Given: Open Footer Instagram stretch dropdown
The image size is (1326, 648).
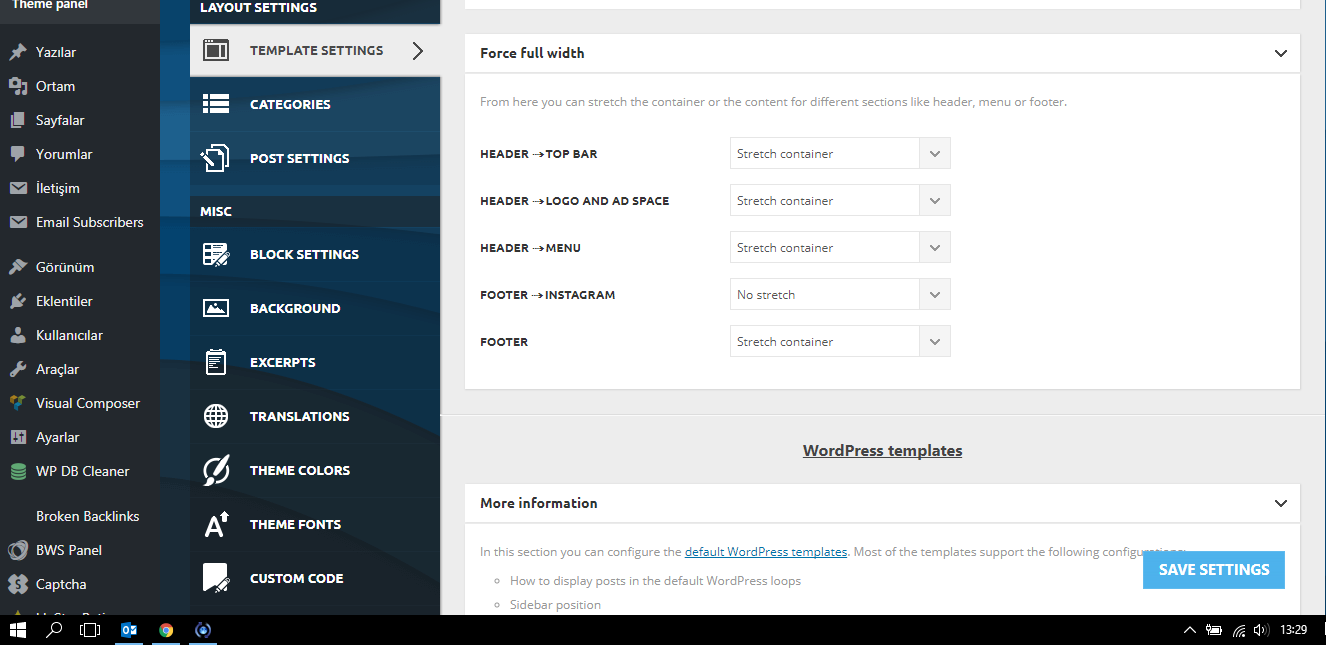Looking at the screenshot, I should [x=840, y=295].
